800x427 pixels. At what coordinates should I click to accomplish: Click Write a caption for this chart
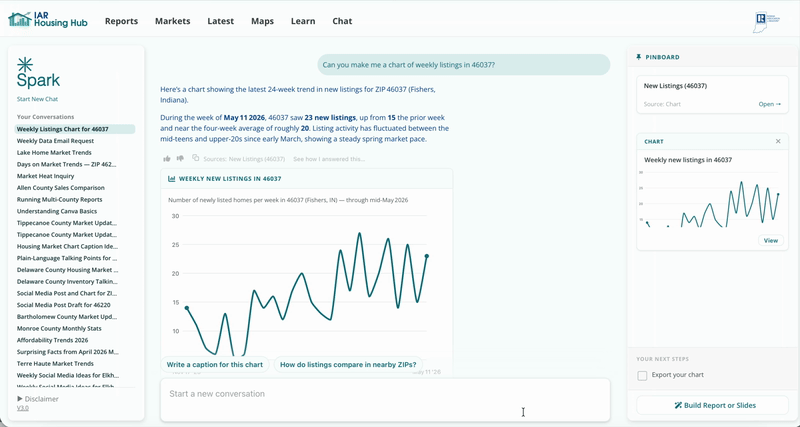tap(215, 364)
